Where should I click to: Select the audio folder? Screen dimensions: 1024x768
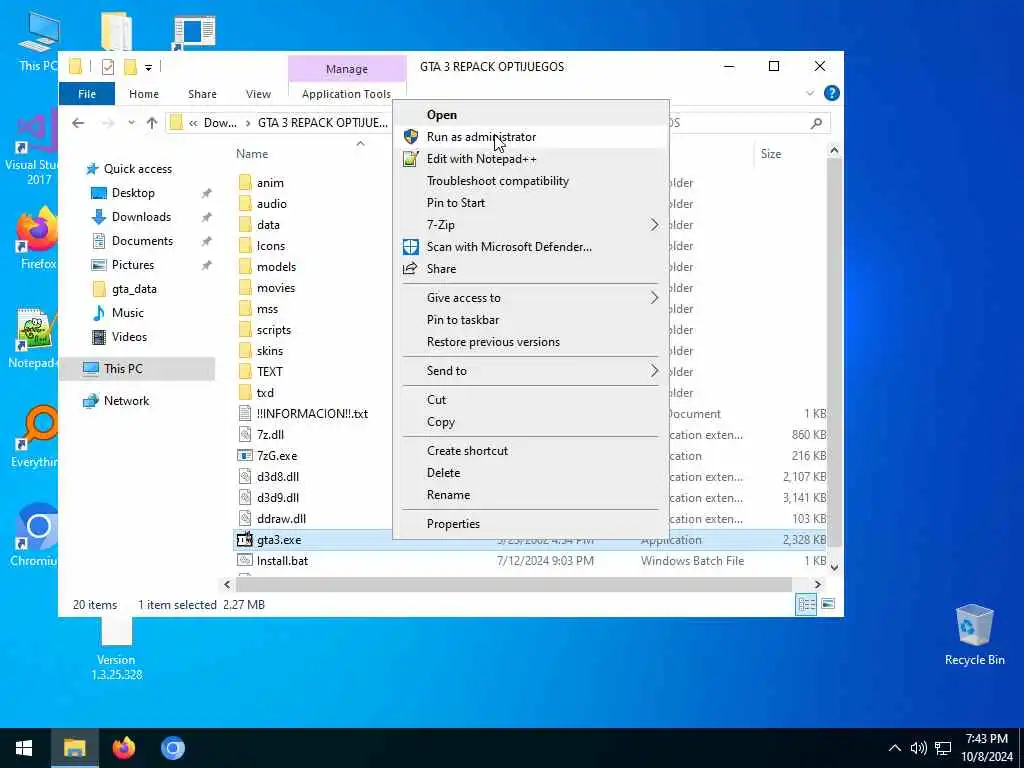tap(272, 204)
